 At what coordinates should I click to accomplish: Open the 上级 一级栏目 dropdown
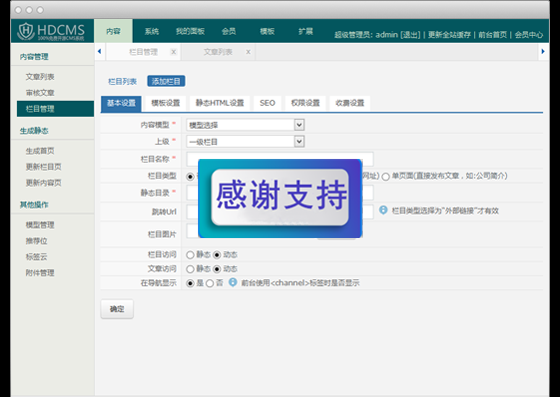245,142
